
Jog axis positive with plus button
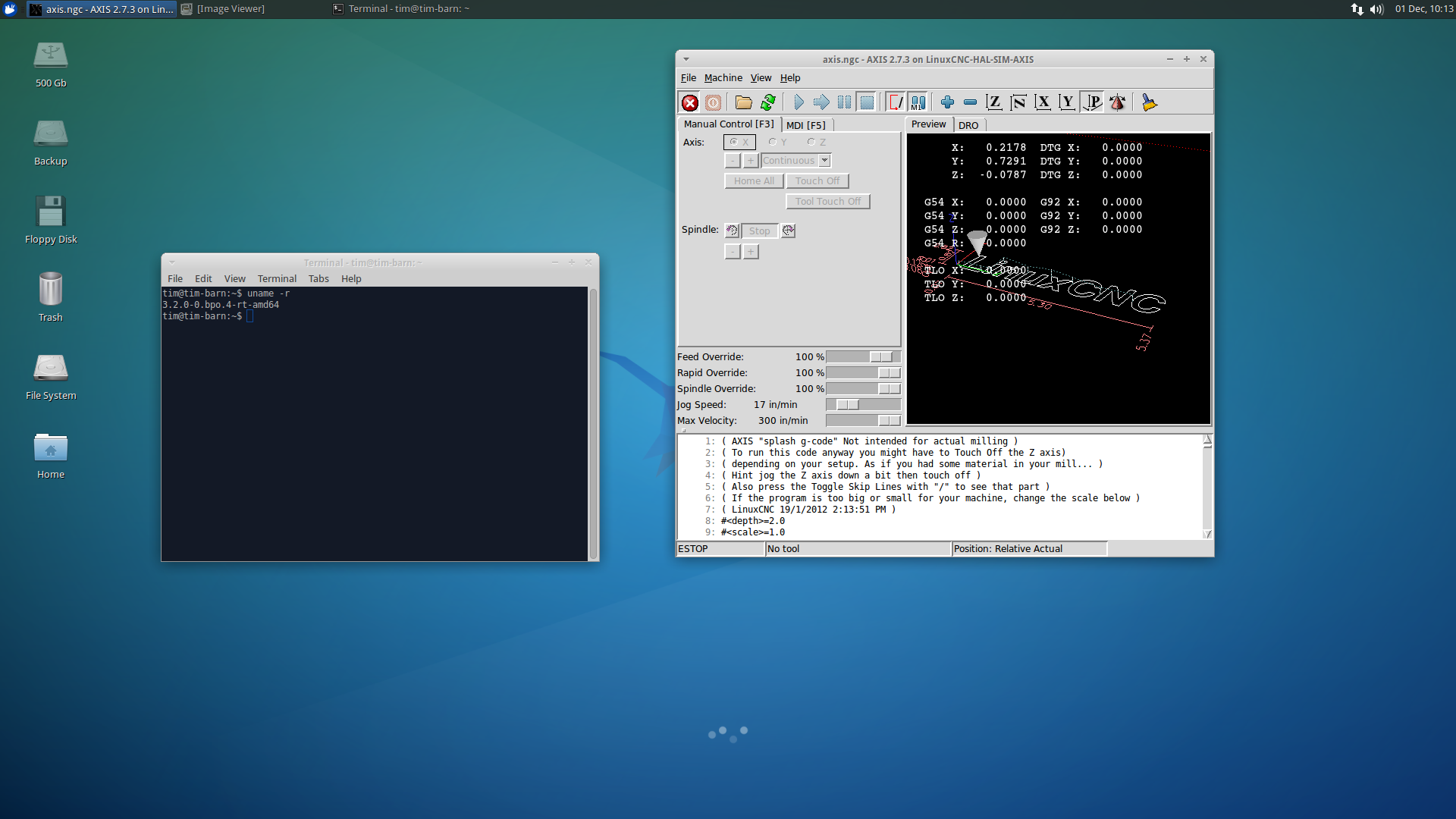click(x=751, y=161)
